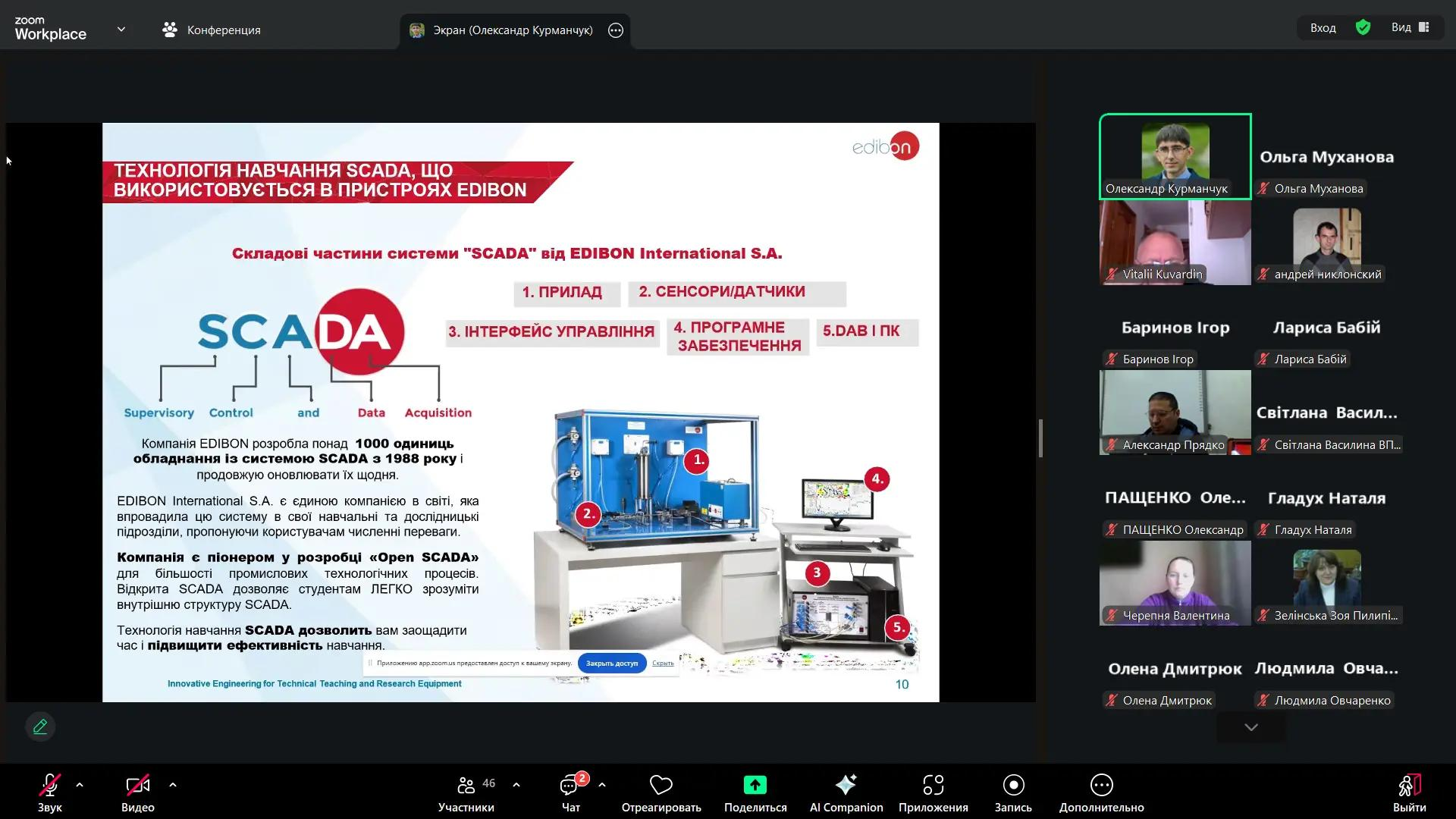Image resolution: width=1456 pixels, height=819 pixels.
Task: Open the React heart icon
Action: pyautogui.click(x=661, y=785)
